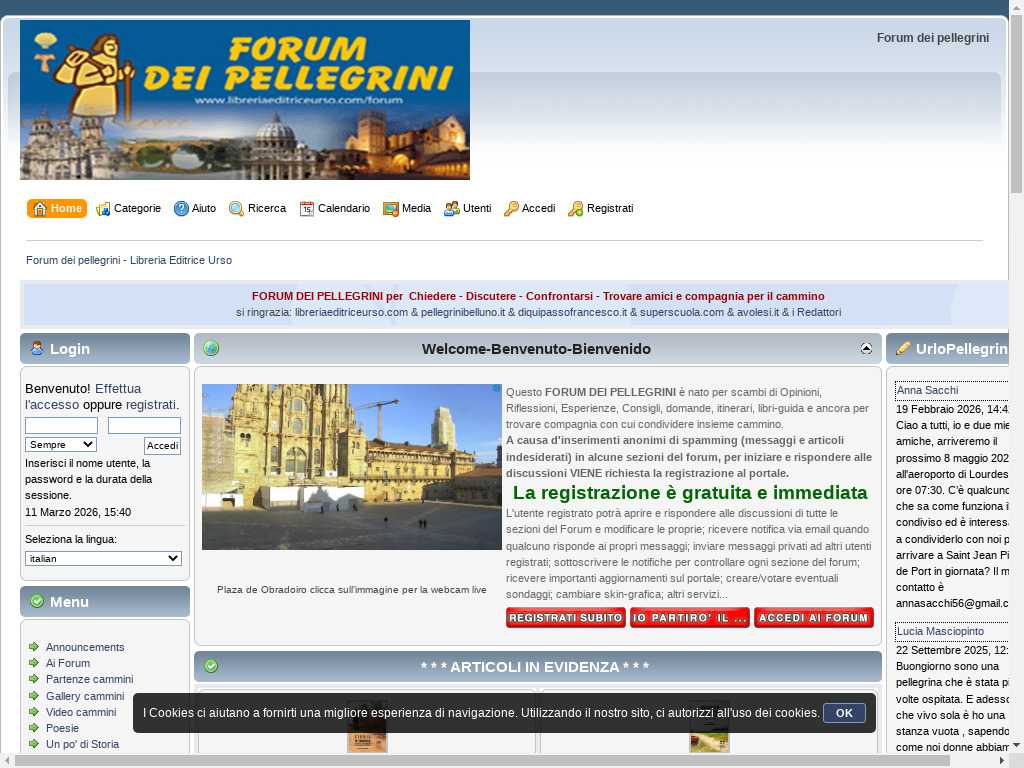Open the language selector dropdown

click(103, 558)
